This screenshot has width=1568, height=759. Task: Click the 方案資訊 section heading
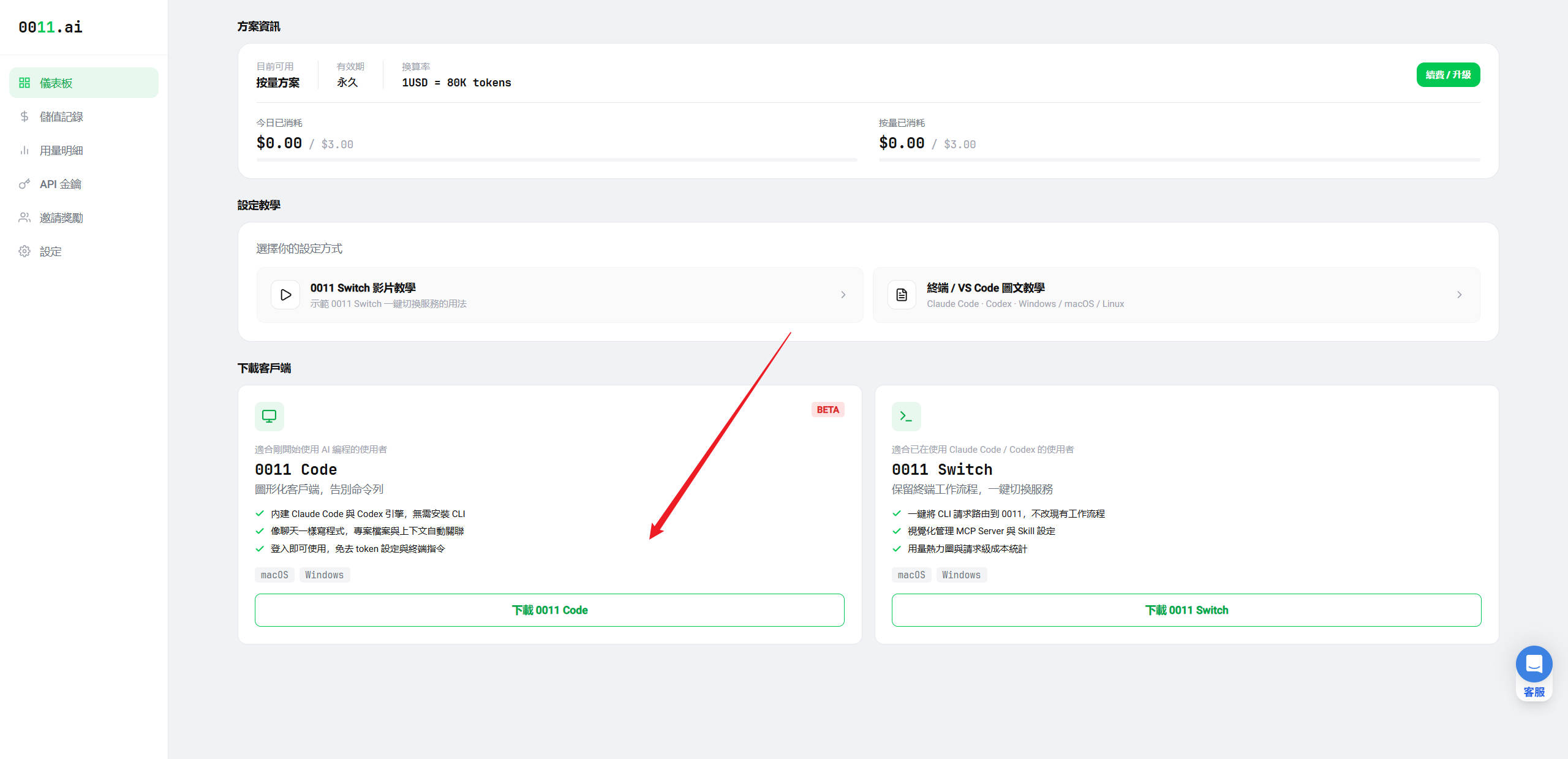pos(259,26)
